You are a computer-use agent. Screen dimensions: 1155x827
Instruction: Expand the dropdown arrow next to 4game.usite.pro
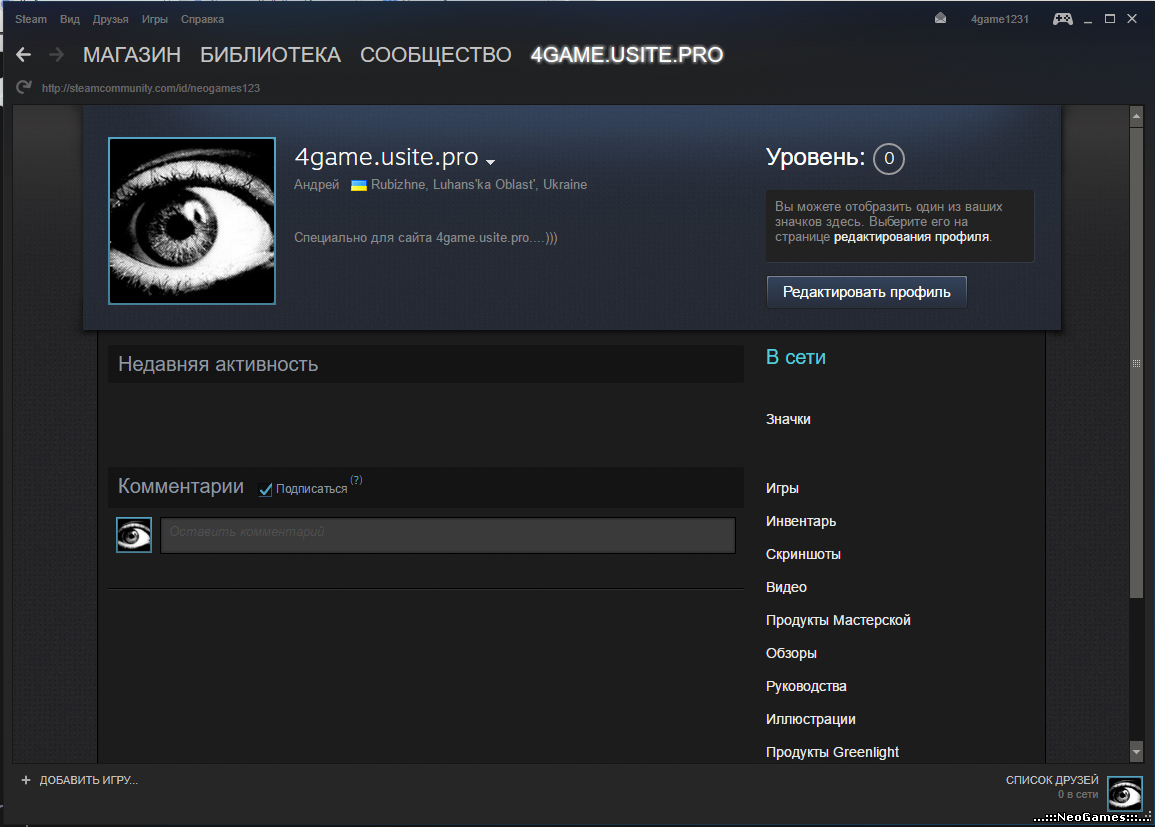[x=491, y=161]
